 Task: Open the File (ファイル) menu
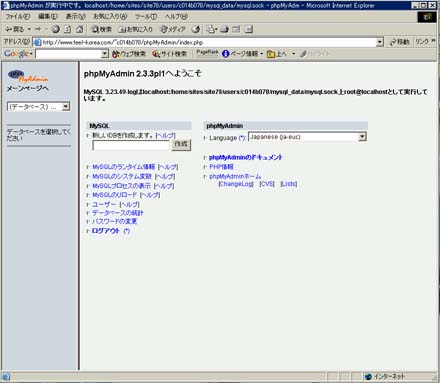pos(18,16)
